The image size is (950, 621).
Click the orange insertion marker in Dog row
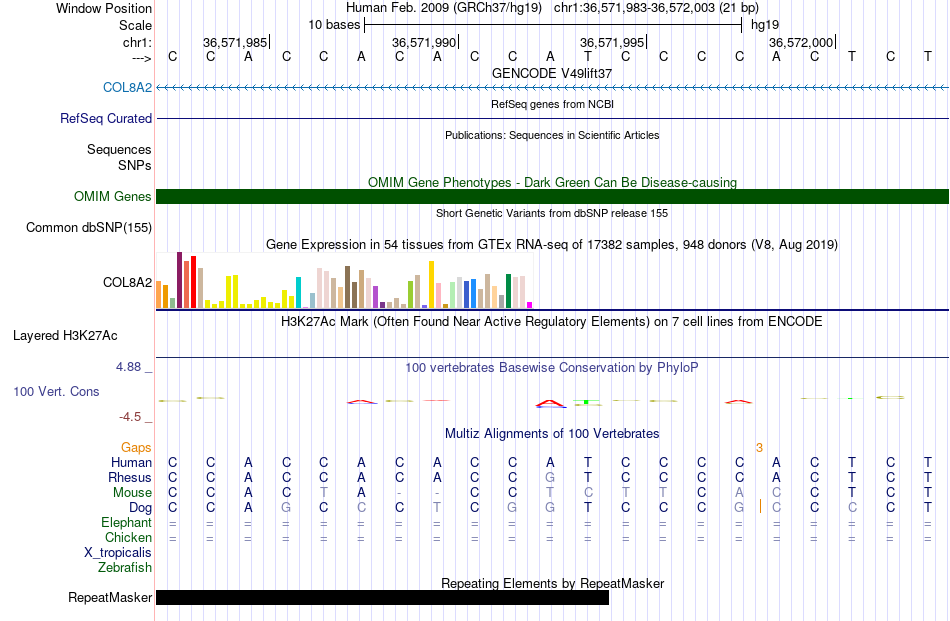[x=760, y=506]
